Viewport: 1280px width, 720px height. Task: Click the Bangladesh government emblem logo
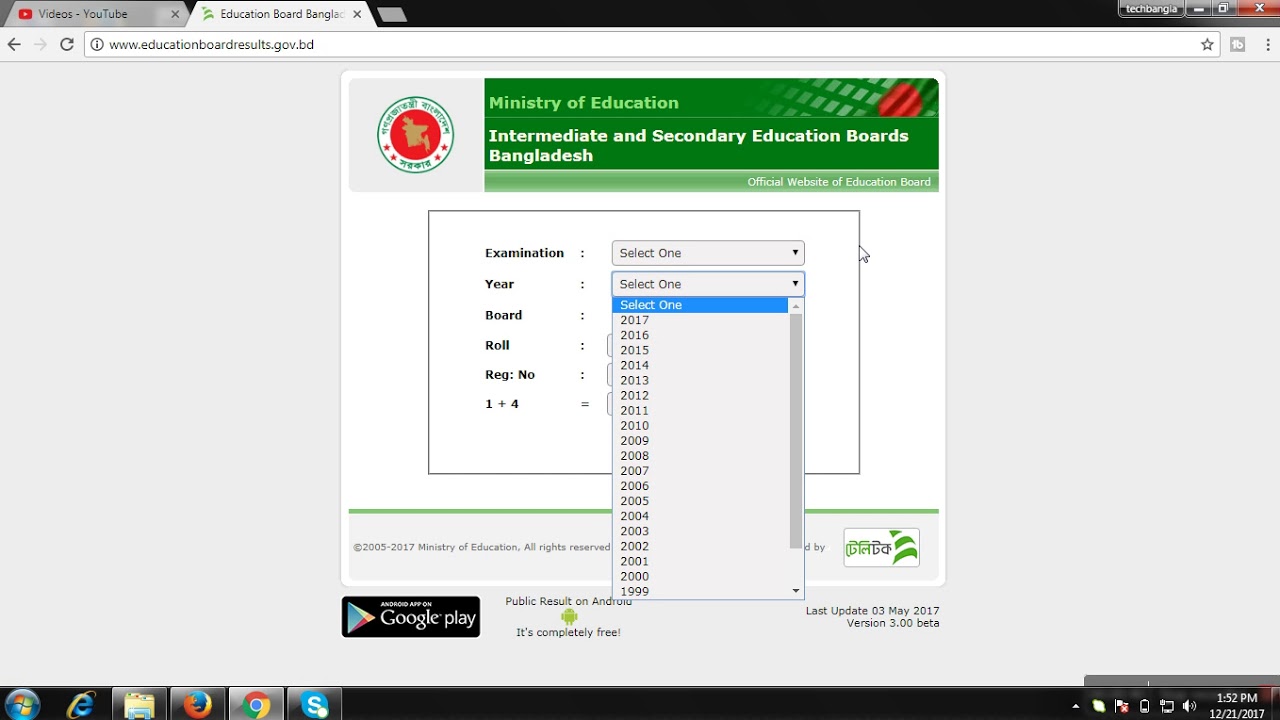415,134
